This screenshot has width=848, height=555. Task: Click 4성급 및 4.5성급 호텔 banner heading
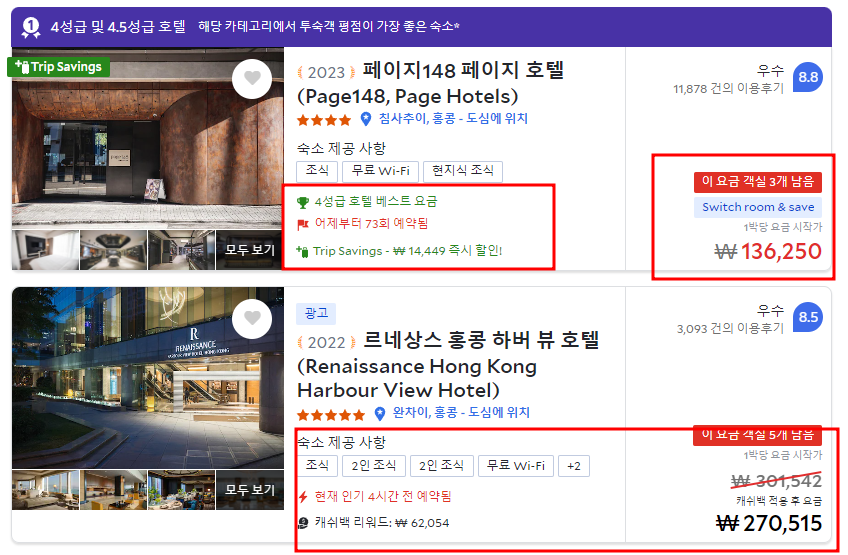[118, 27]
